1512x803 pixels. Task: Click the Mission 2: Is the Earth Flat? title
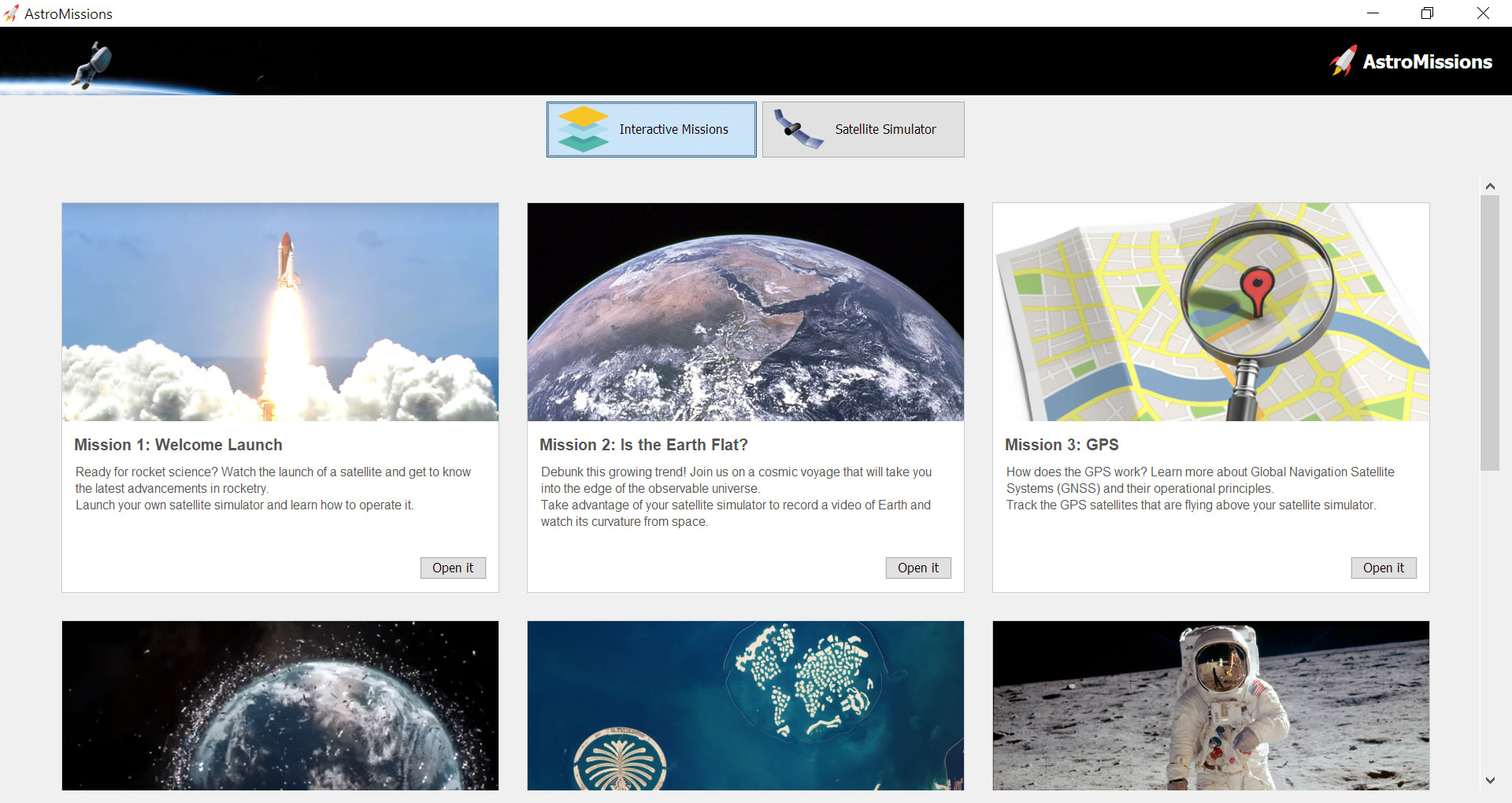click(x=643, y=445)
